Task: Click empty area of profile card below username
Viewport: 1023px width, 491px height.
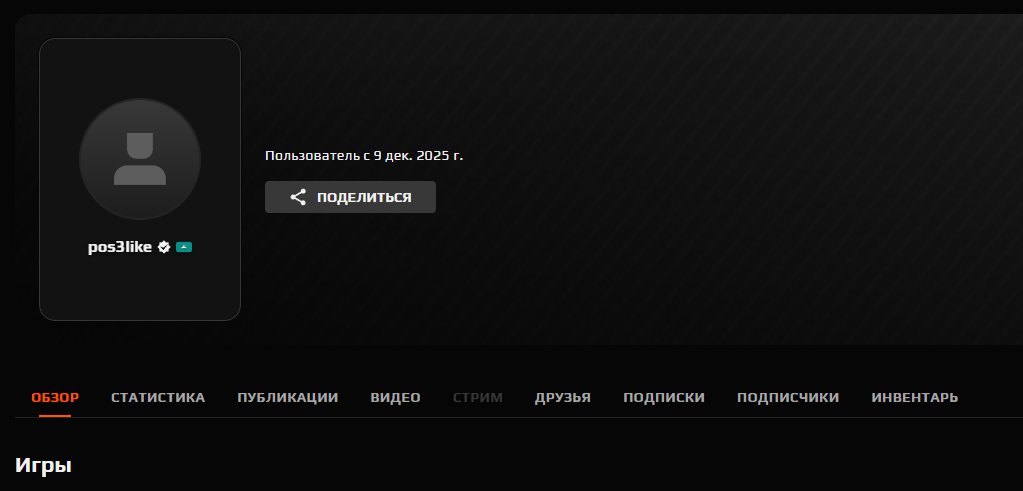Action: click(140, 290)
